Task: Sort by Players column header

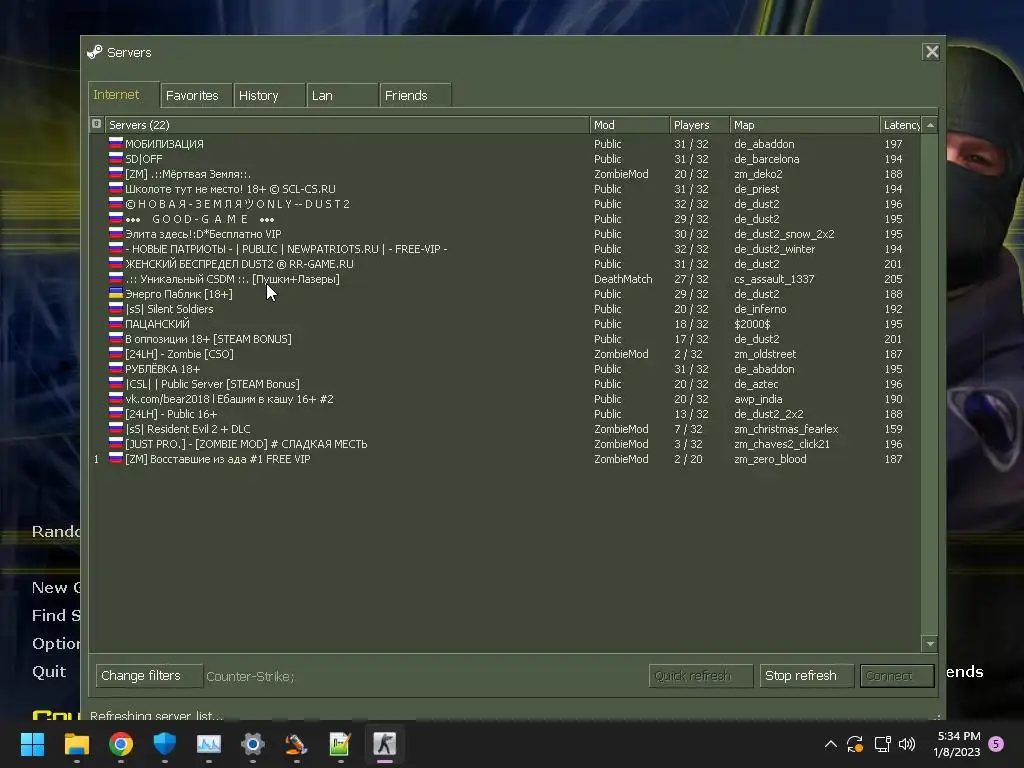Action: (699, 125)
